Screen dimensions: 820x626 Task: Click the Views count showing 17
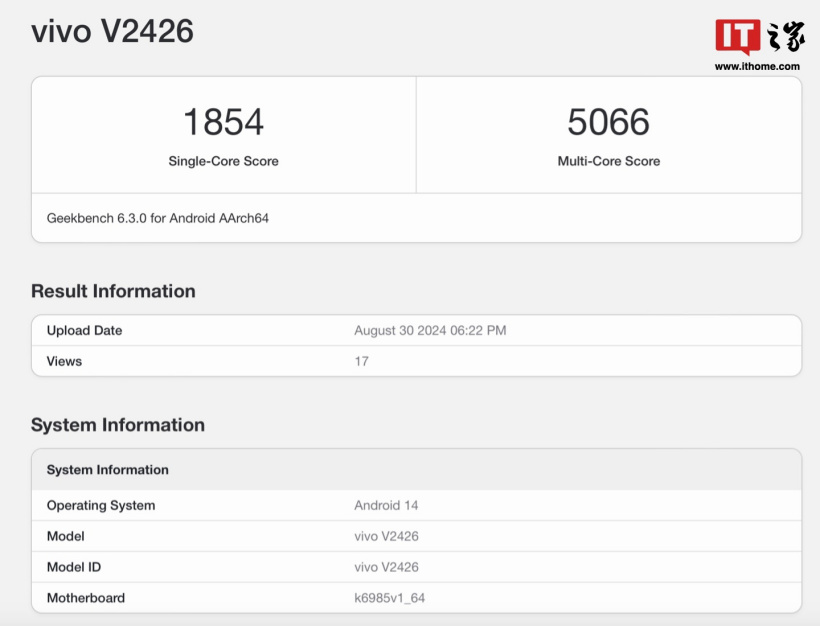pos(361,361)
